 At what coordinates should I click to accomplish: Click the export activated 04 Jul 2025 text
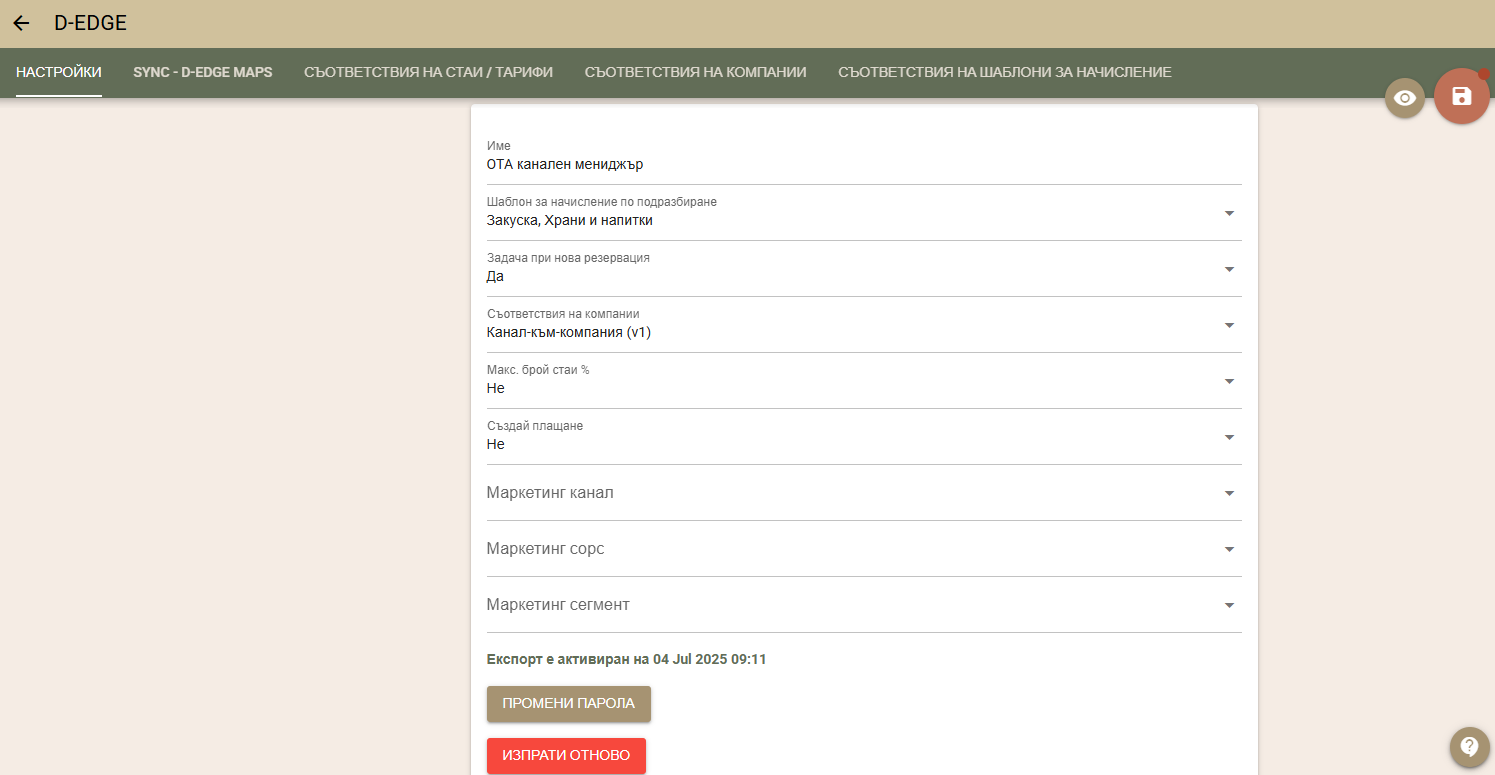626,659
